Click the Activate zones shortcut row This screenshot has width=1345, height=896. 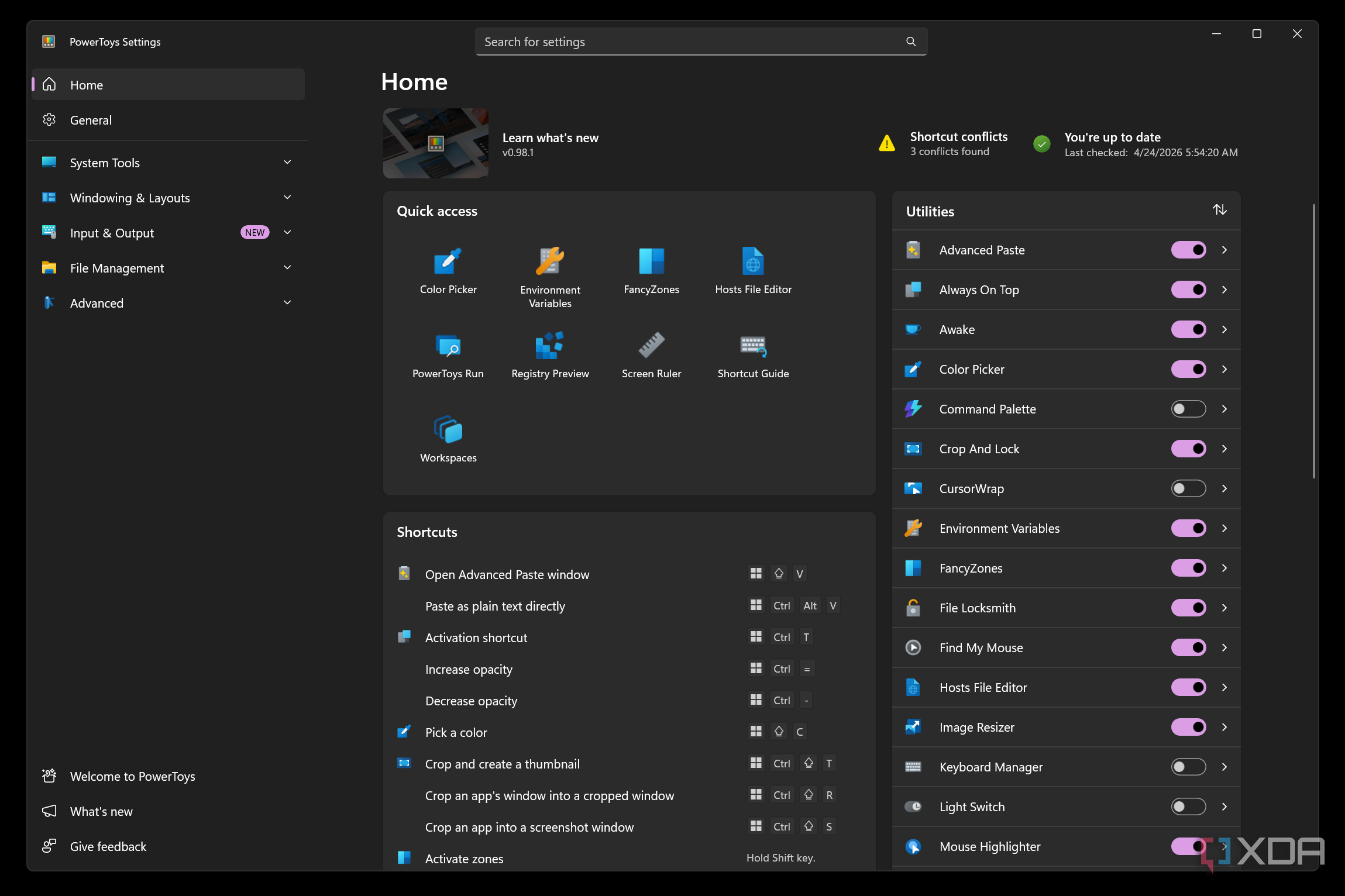629,859
